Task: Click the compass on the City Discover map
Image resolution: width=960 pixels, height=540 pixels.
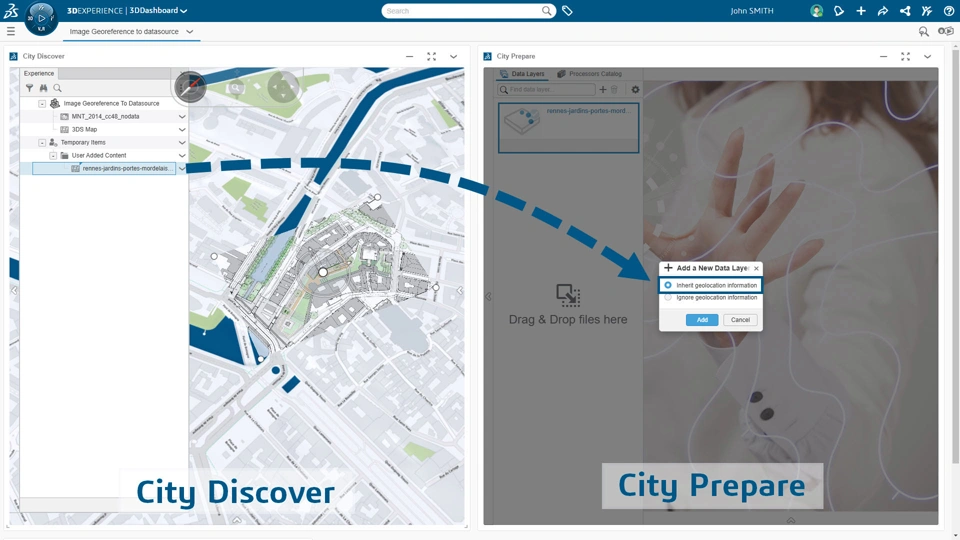Action: [190, 87]
